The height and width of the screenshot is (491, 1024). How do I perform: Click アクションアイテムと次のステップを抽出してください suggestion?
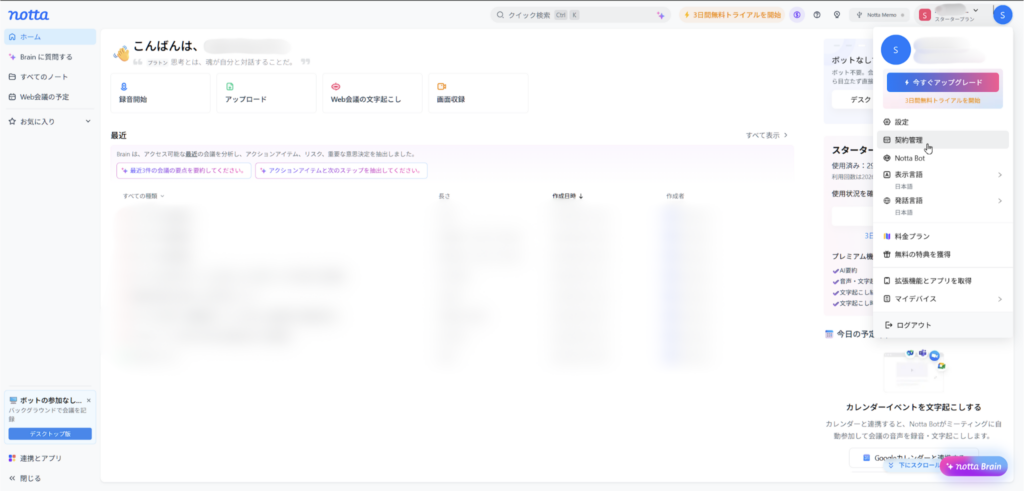[342, 170]
